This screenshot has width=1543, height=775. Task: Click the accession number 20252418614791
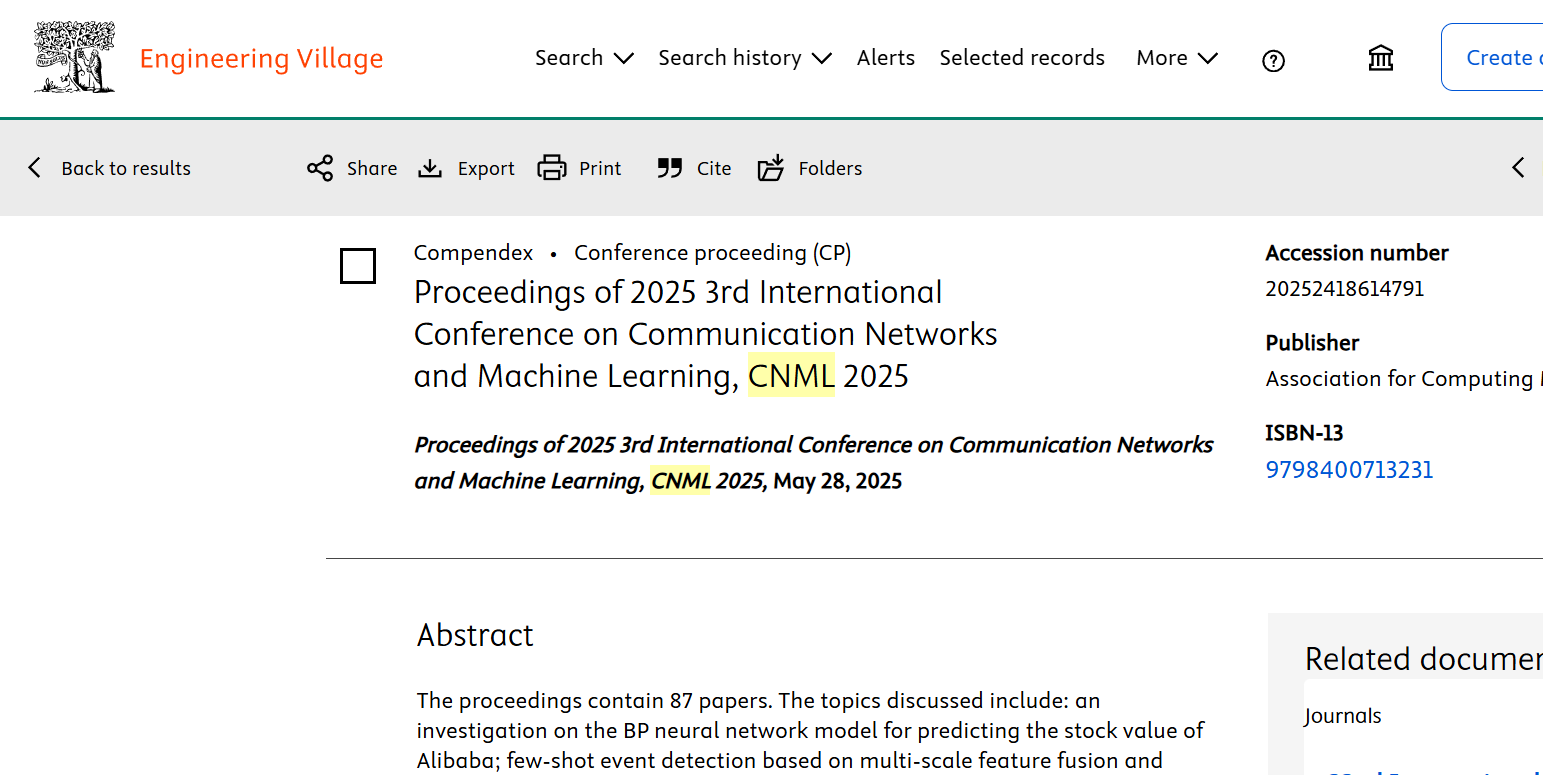1345,289
